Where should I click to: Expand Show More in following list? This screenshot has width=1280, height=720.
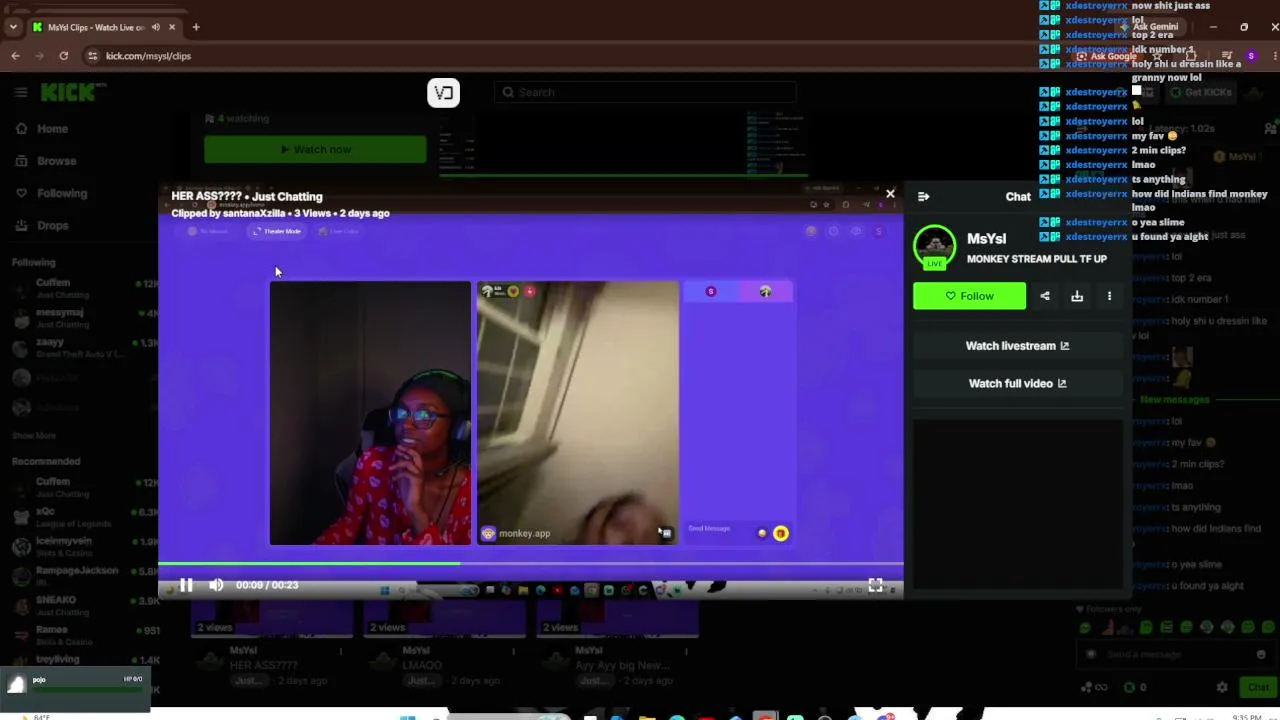pyautogui.click(x=34, y=436)
